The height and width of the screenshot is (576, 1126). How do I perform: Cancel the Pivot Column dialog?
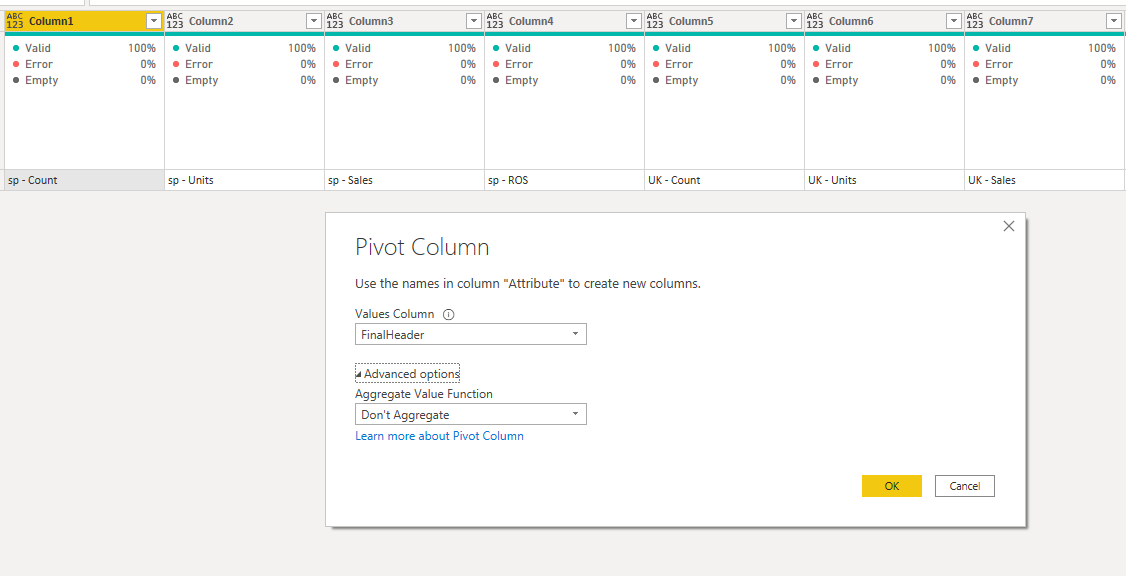click(964, 486)
